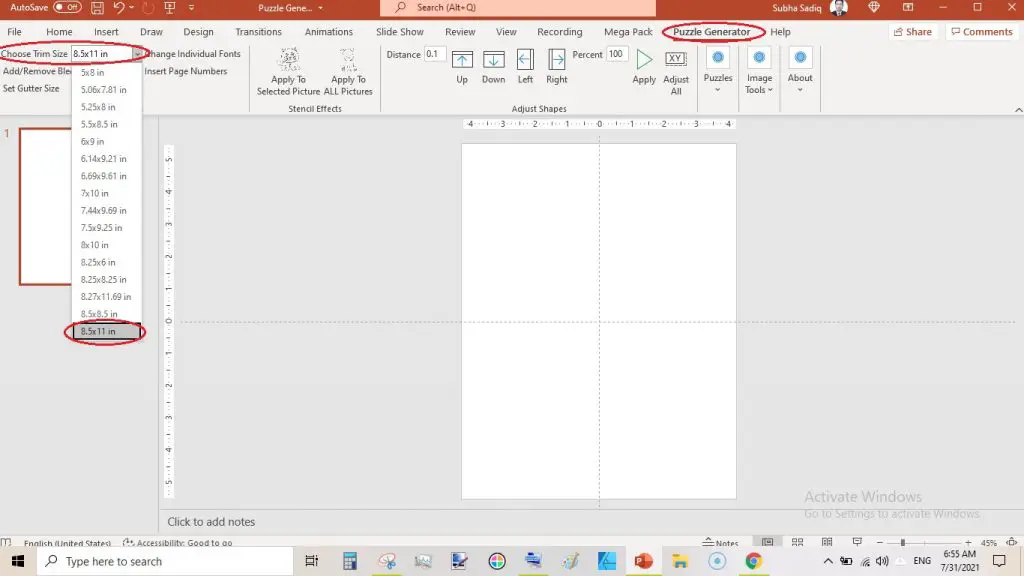1024x576 pixels.
Task: Open File Explorer on taskbar
Action: click(x=680, y=561)
